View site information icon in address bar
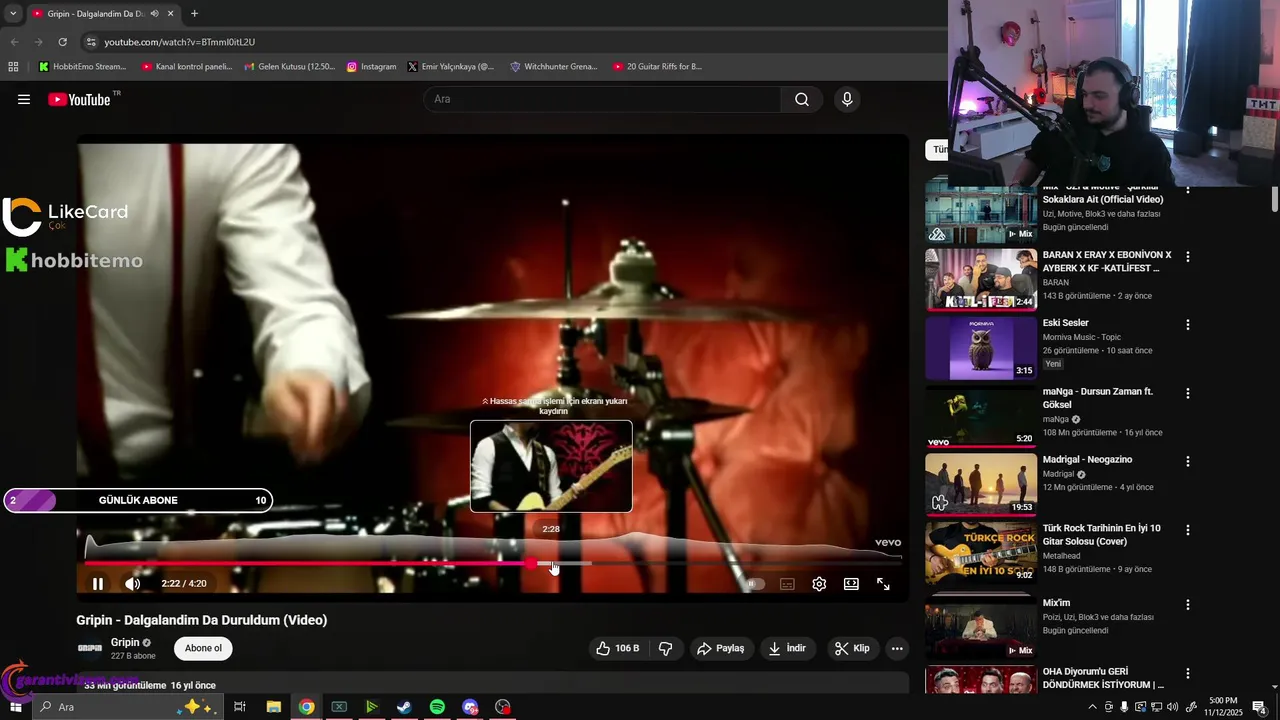The image size is (1280, 720). (x=91, y=42)
